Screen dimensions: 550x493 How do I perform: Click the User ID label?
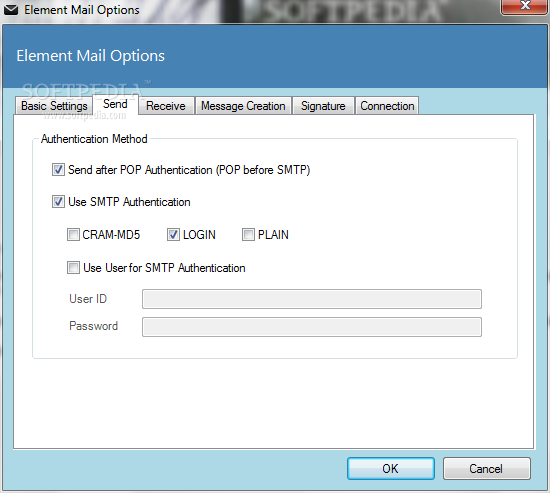click(x=88, y=299)
